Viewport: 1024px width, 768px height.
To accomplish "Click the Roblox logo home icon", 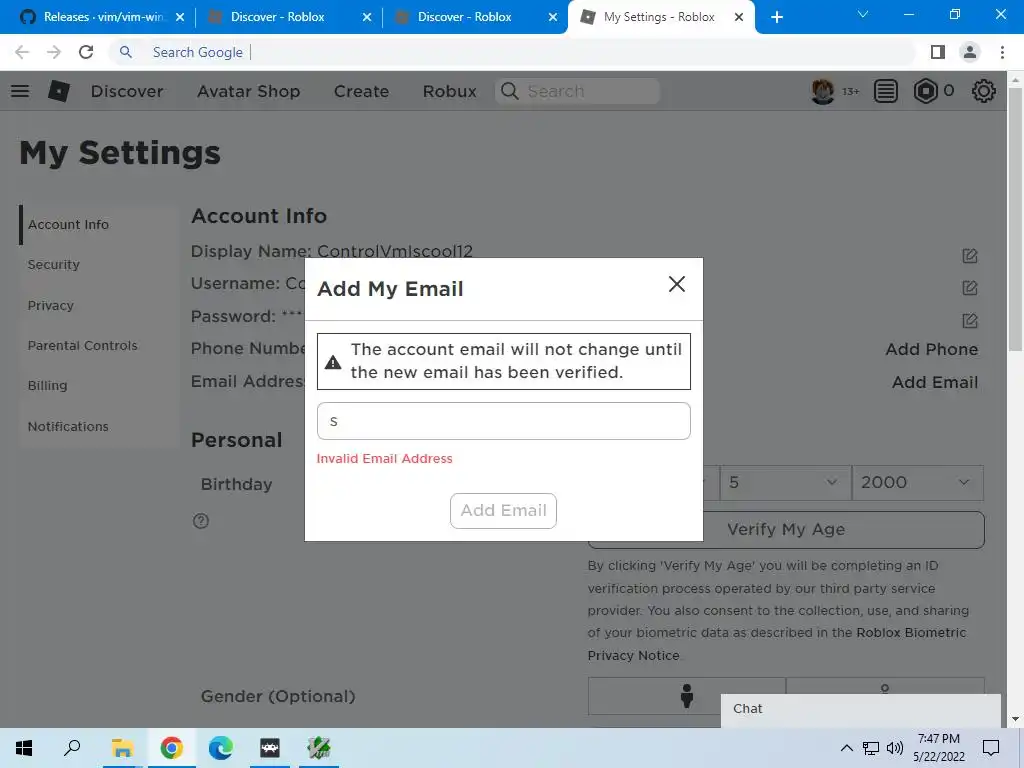I will coord(59,91).
